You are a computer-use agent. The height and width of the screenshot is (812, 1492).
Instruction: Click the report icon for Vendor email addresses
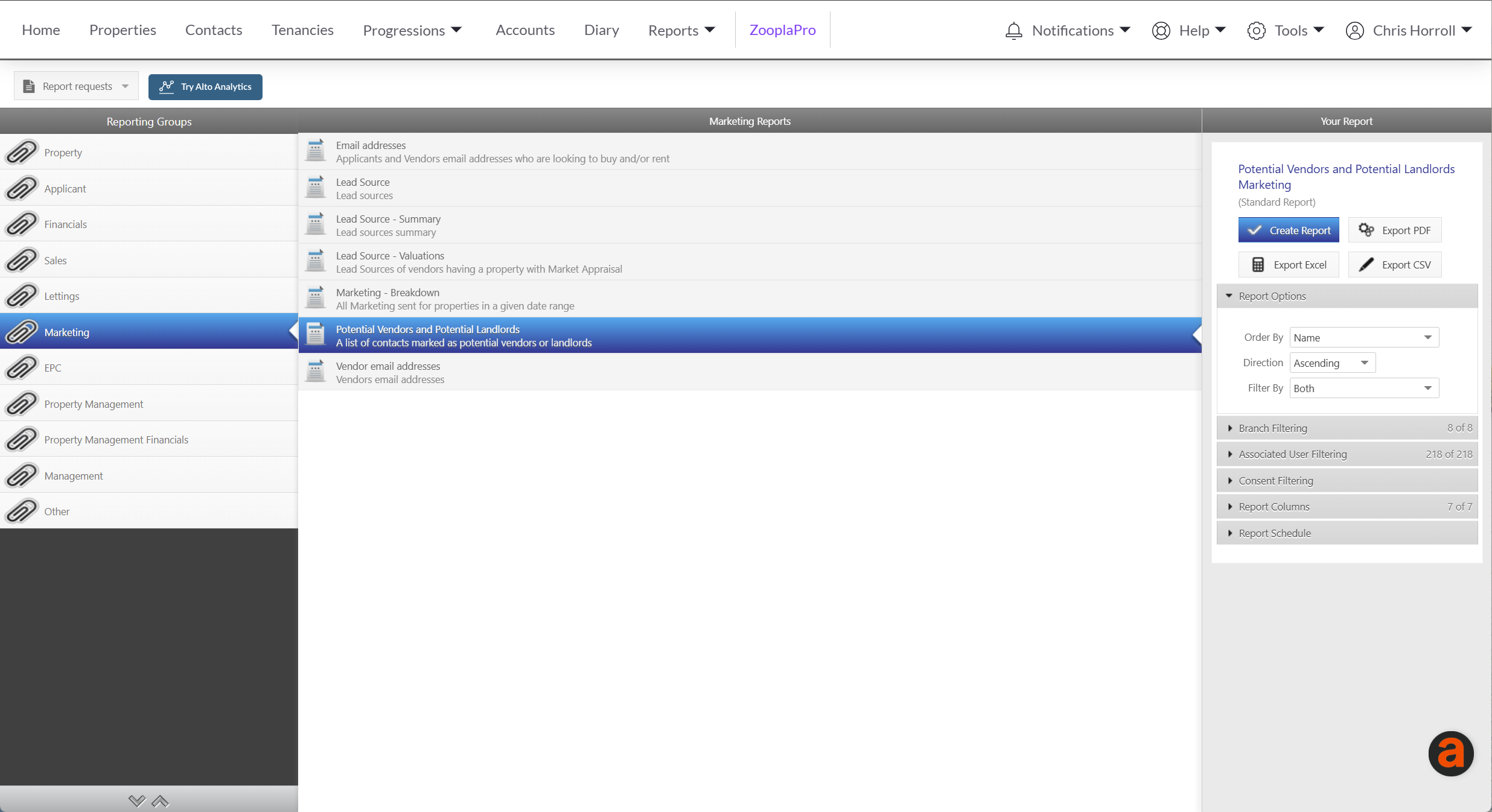315,372
